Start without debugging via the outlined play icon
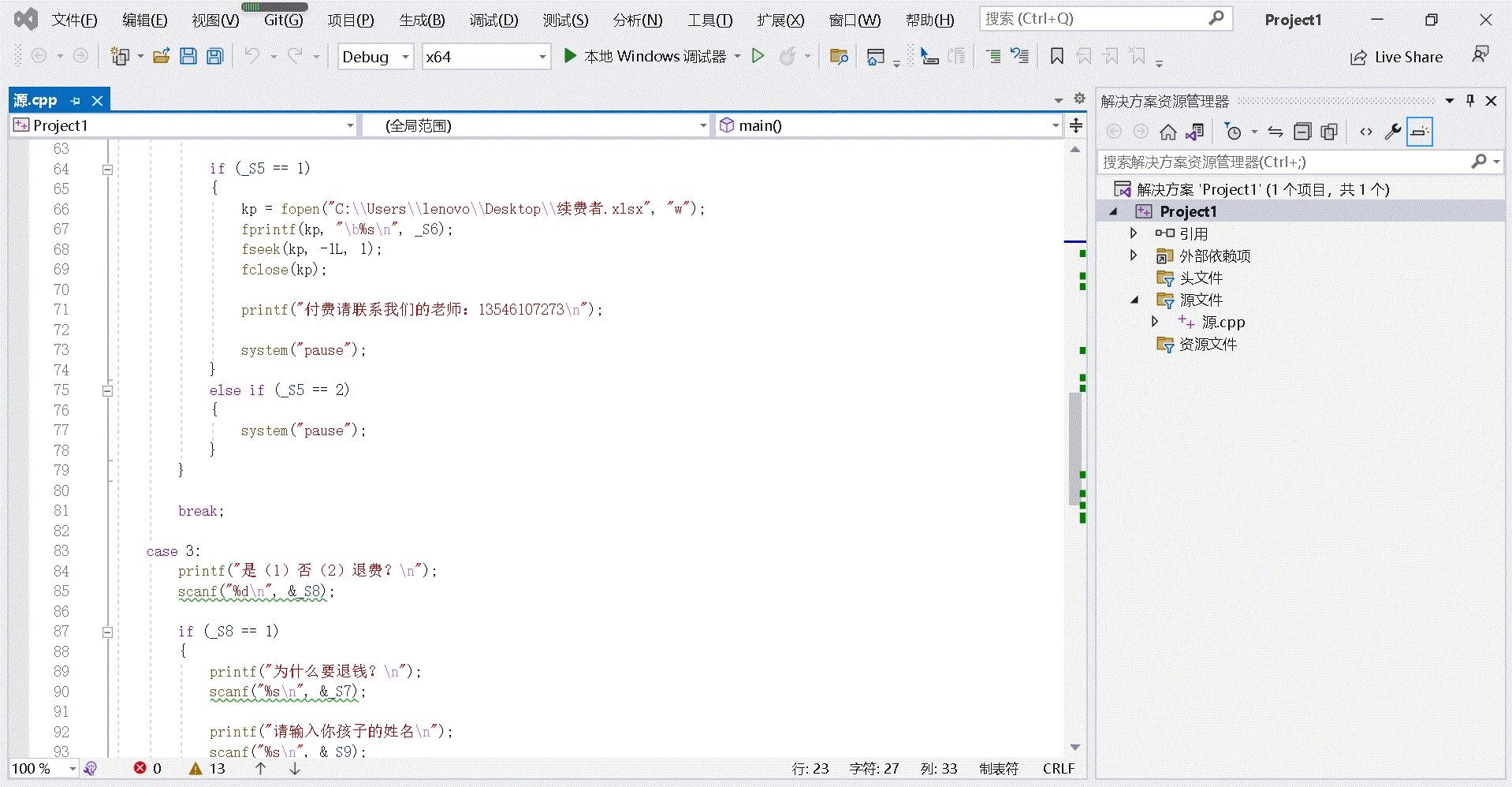This screenshot has width=1512, height=787. pyautogui.click(x=758, y=56)
